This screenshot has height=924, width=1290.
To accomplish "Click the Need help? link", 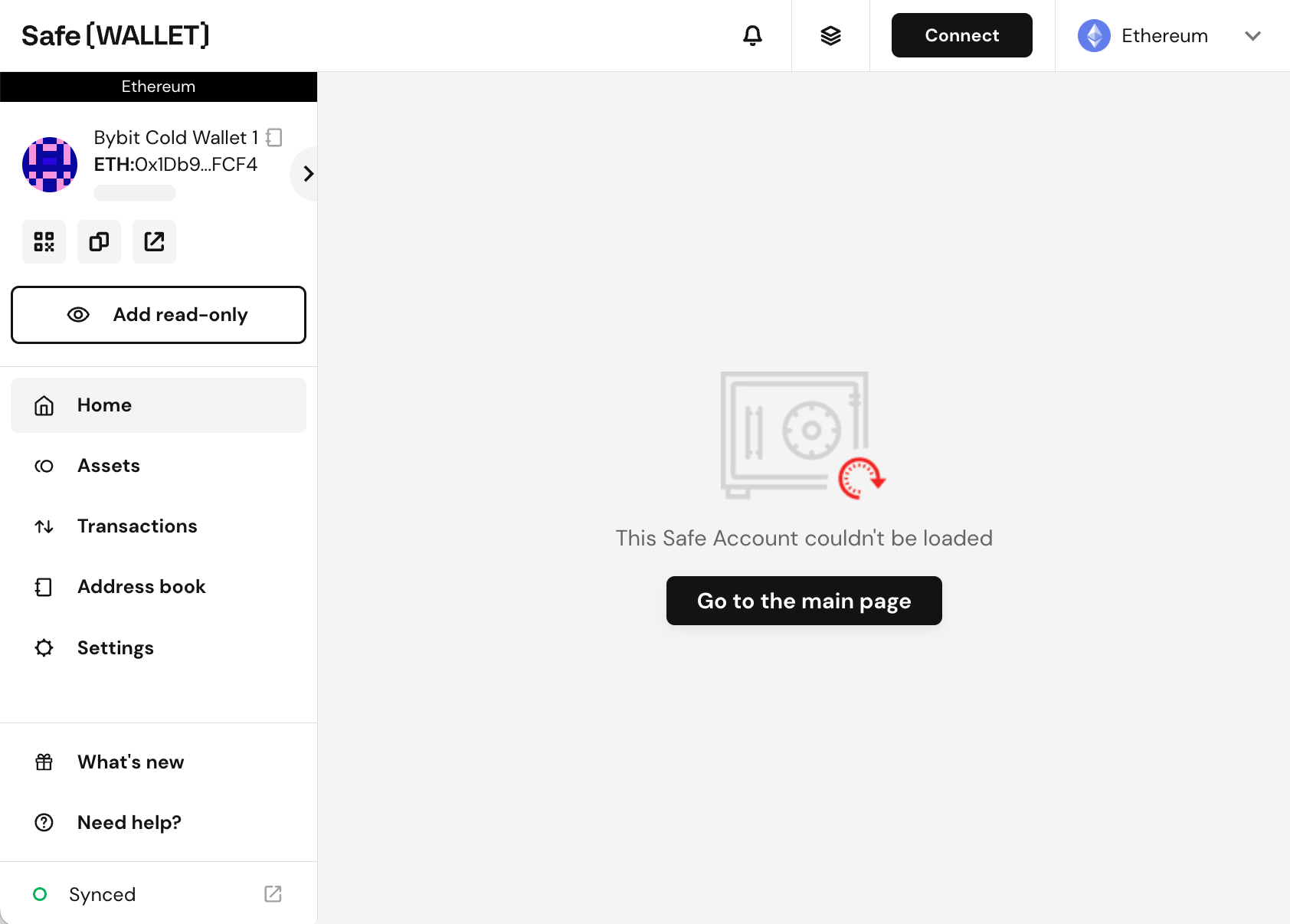I will point(159,823).
